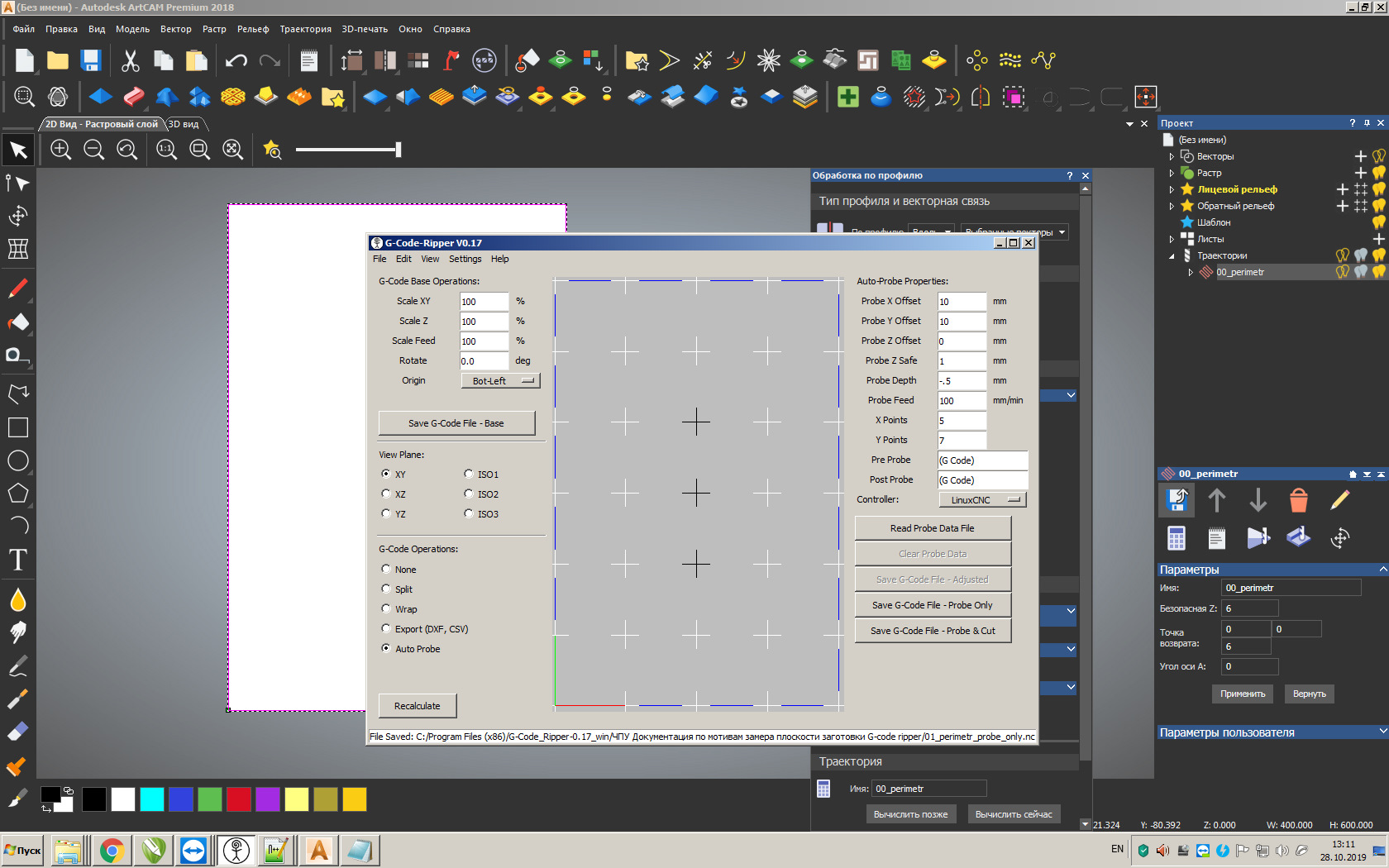Select the XY view plane
The image size is (1389, 868).
[x=386, y=474]
